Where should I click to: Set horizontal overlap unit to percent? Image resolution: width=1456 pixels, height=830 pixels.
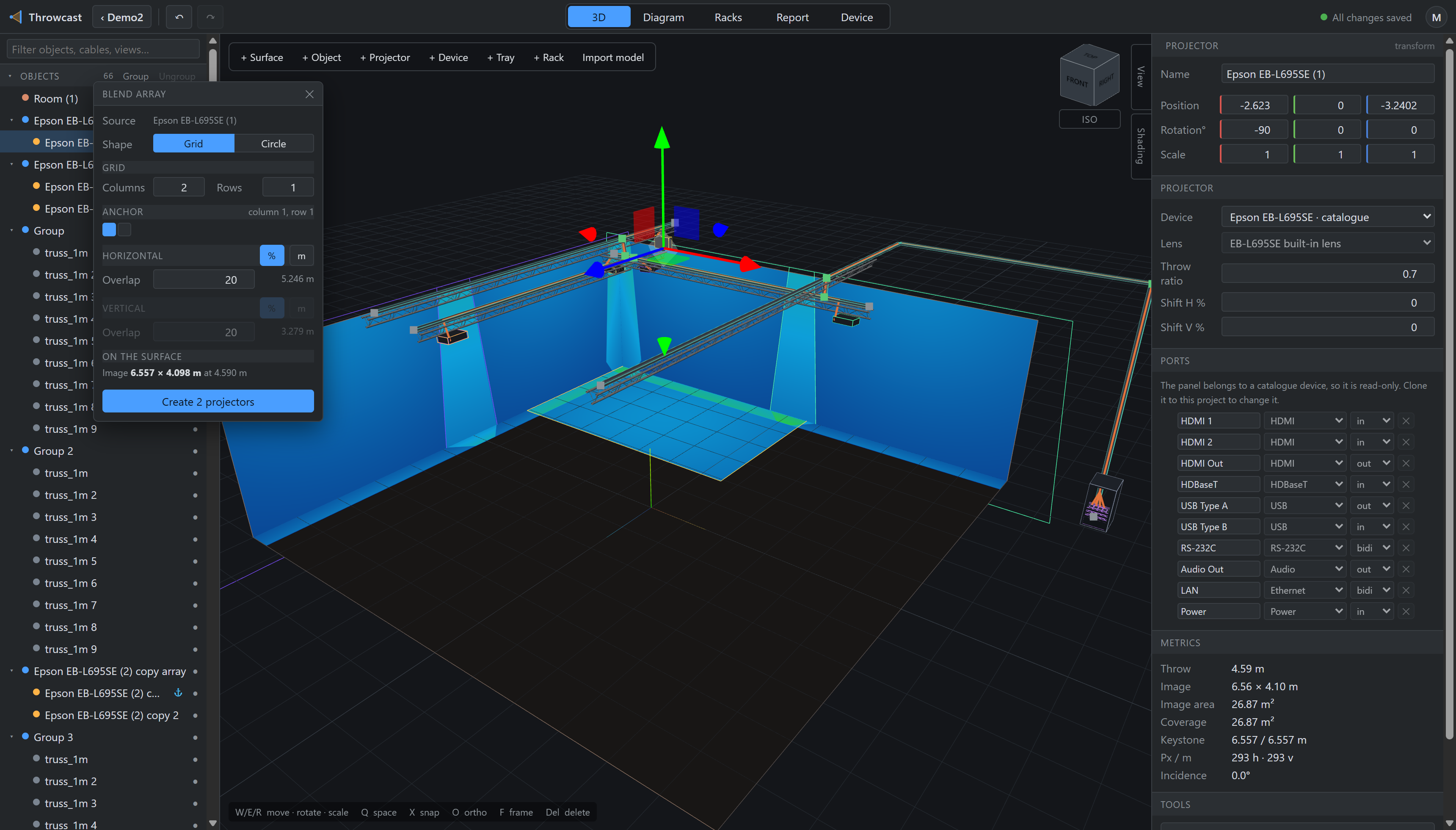click(x=272, y=255)
